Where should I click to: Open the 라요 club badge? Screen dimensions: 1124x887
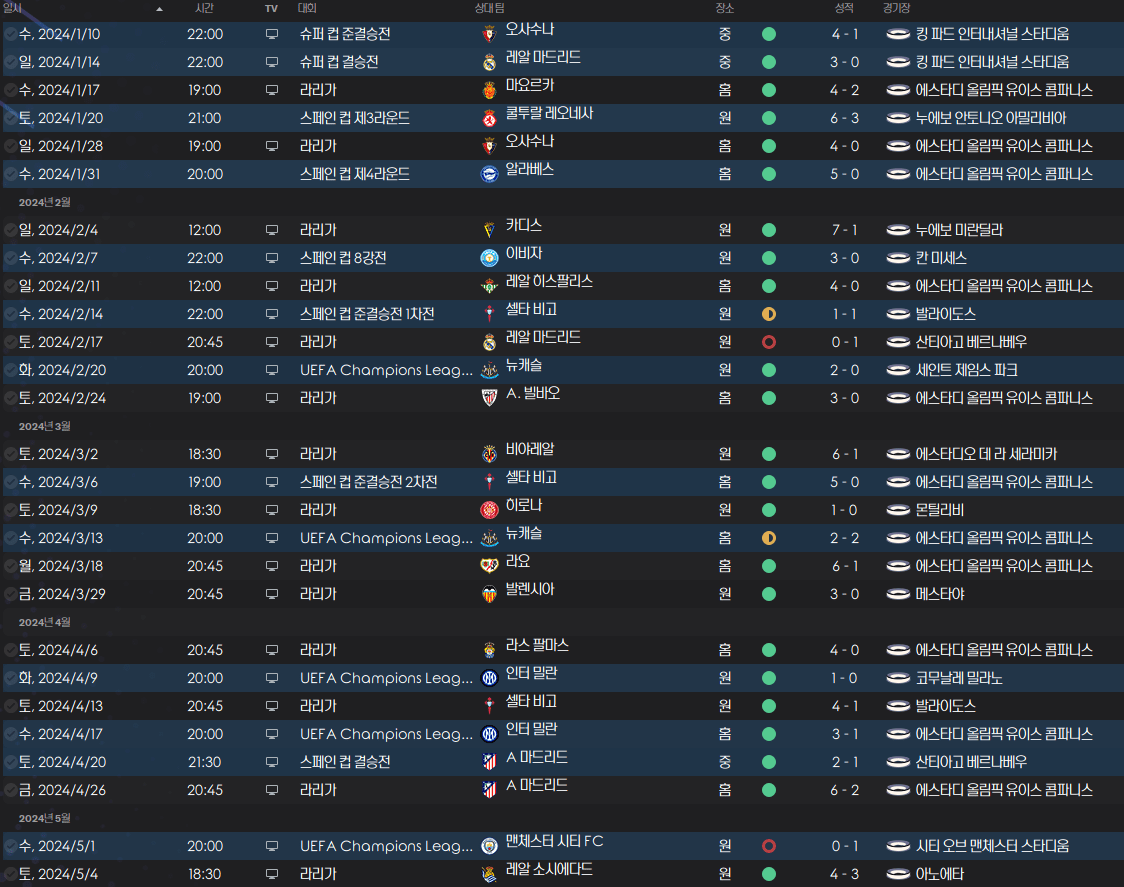(x=490, y=566)
